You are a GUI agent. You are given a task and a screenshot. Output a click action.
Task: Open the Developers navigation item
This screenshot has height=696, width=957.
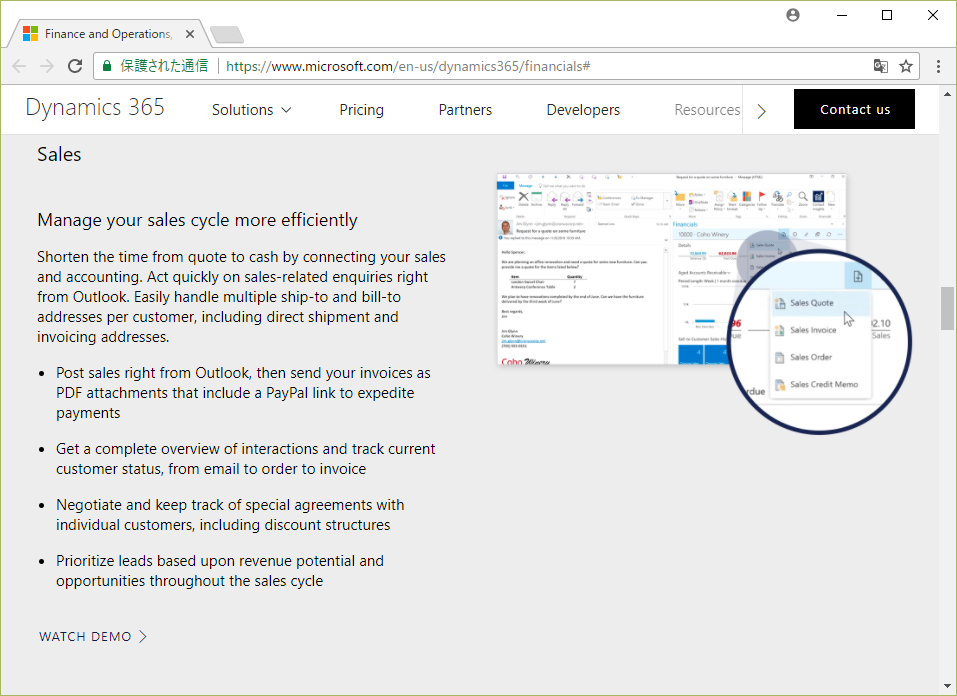[x=583, y=110]
